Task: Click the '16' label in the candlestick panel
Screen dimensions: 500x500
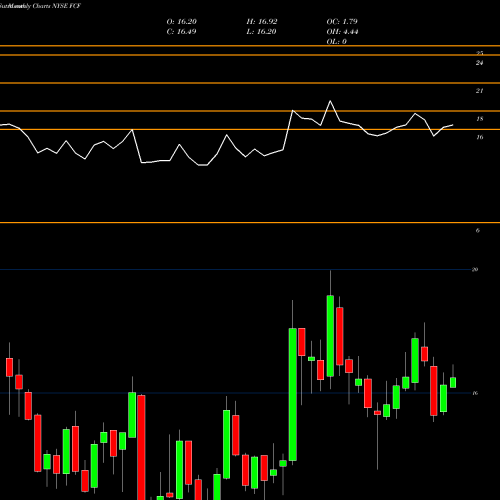Action: point(475,393)
